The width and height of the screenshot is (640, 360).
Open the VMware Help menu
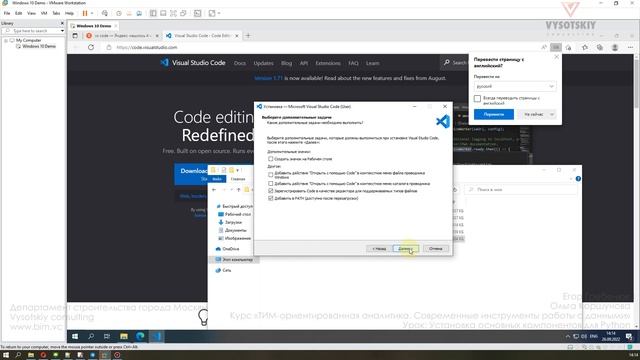[69, 13]
